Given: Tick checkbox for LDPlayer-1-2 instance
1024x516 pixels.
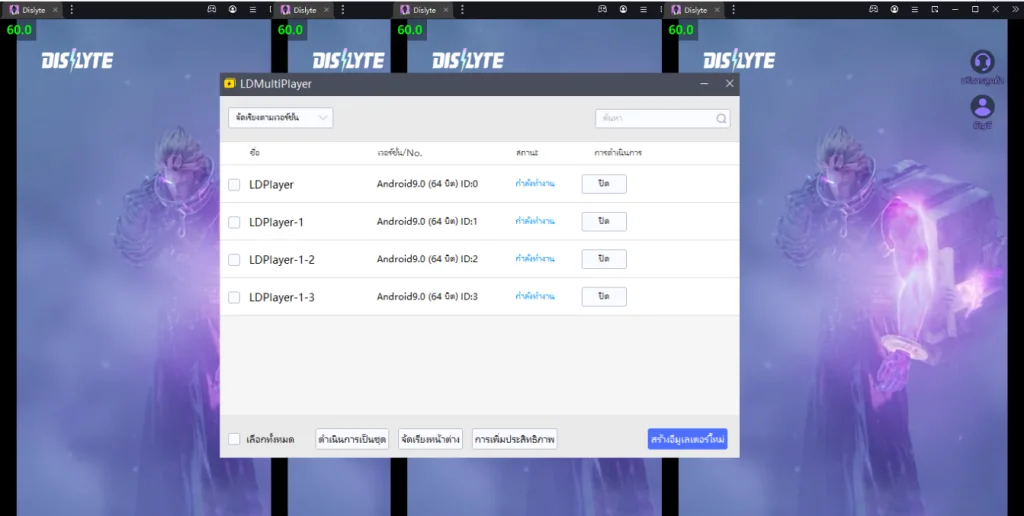Looking at the screenshot, I should [x=234, y=260].
